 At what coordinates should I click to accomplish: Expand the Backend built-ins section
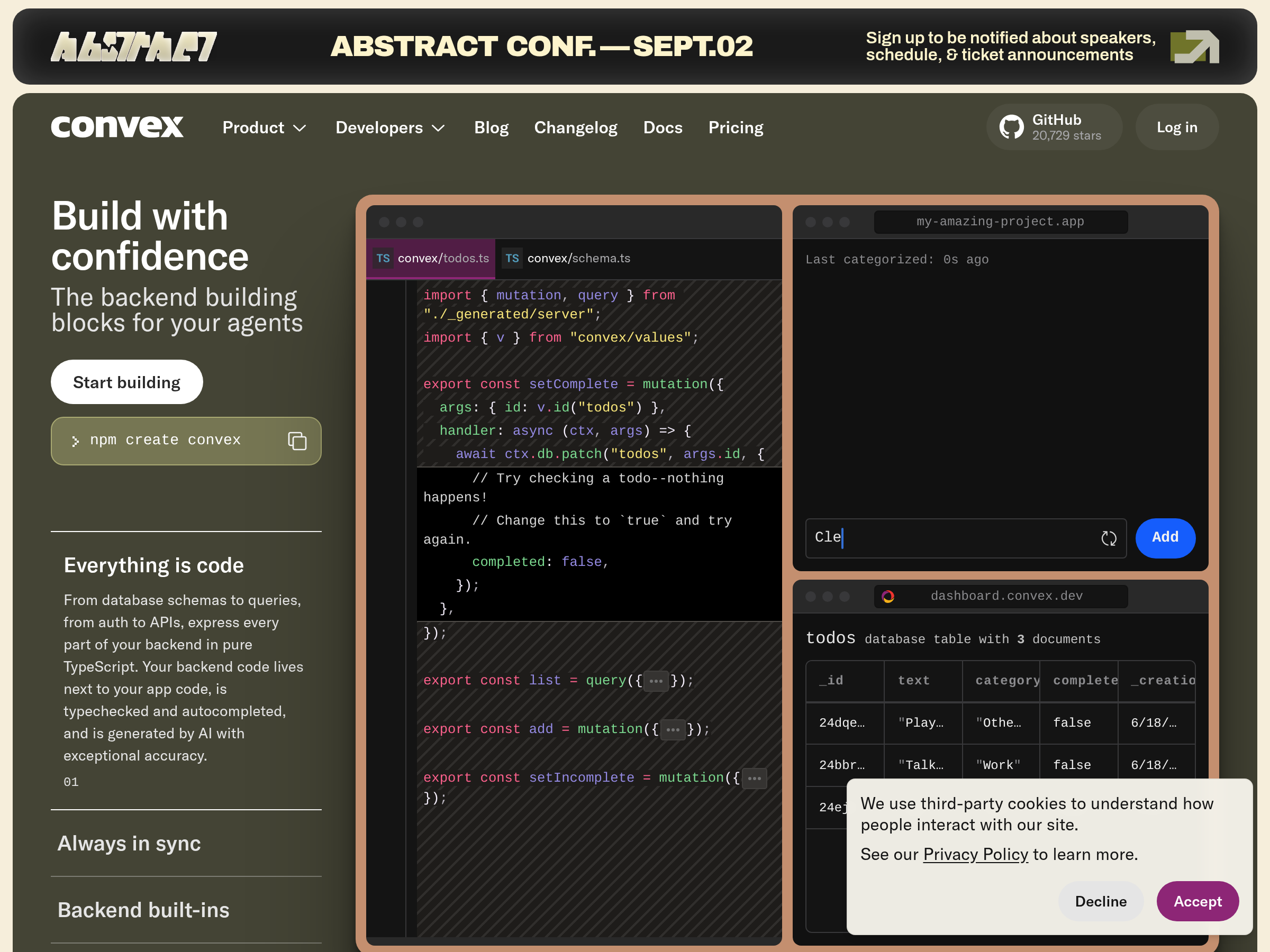pos(186,910)
